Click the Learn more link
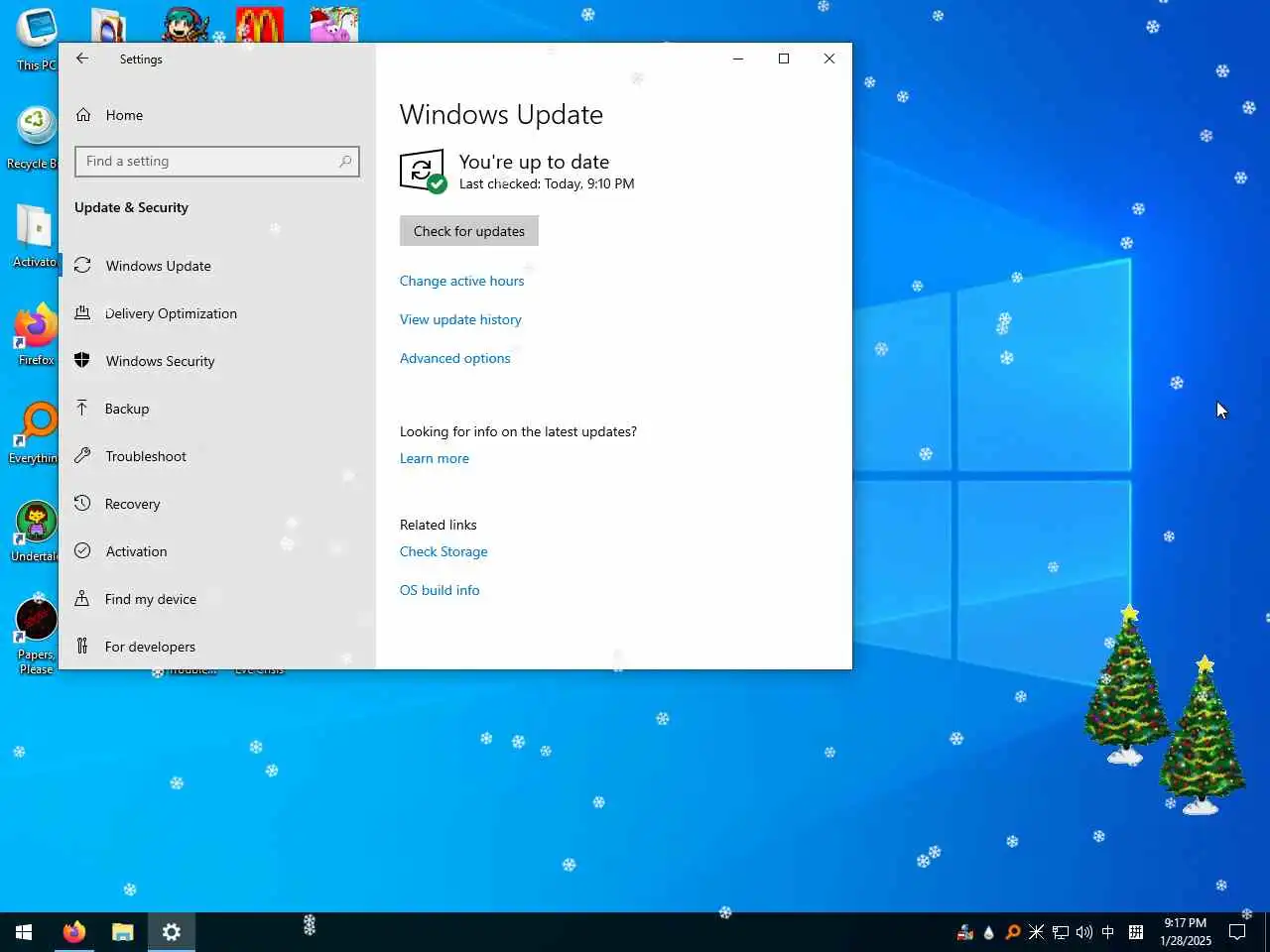1270x952 pixels. [x=435, y=458]
